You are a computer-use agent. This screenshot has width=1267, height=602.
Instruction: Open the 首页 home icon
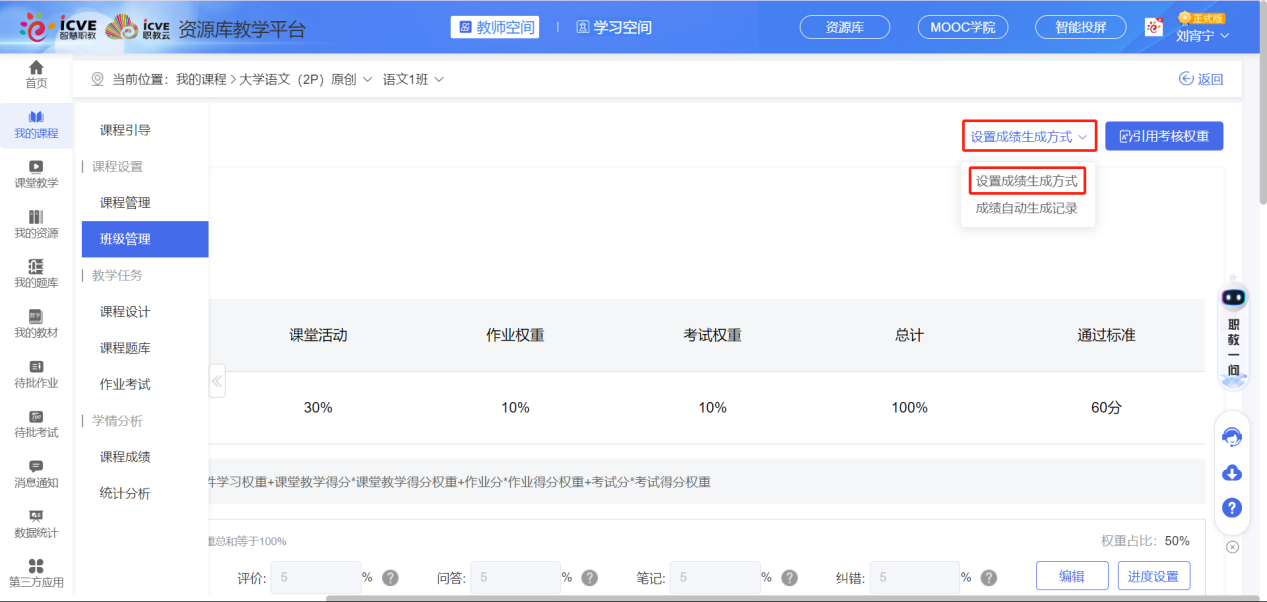(x=36, y=73)
